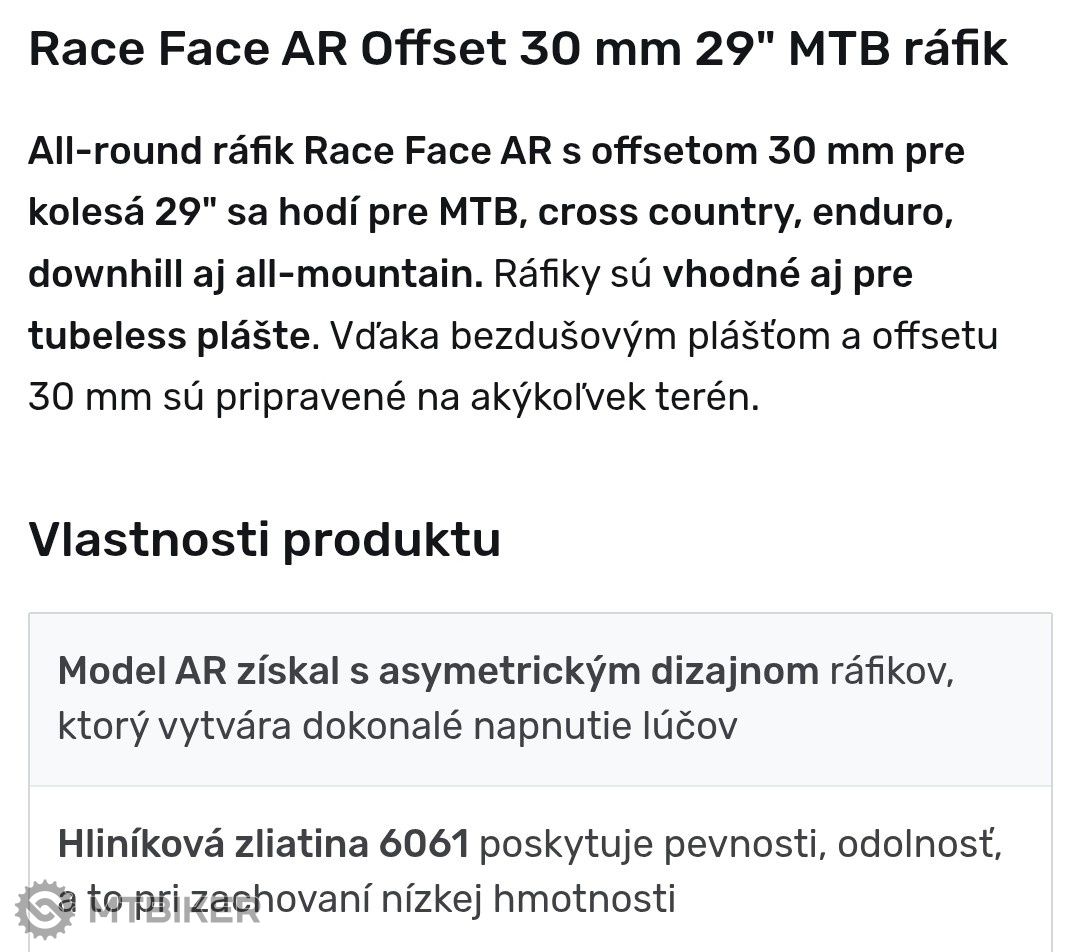Click the sentence Vďaka bezdušovým plášťom
The width and height of the screenshot is (1080, 952).
pyautogui.click(x=585, y=336)
